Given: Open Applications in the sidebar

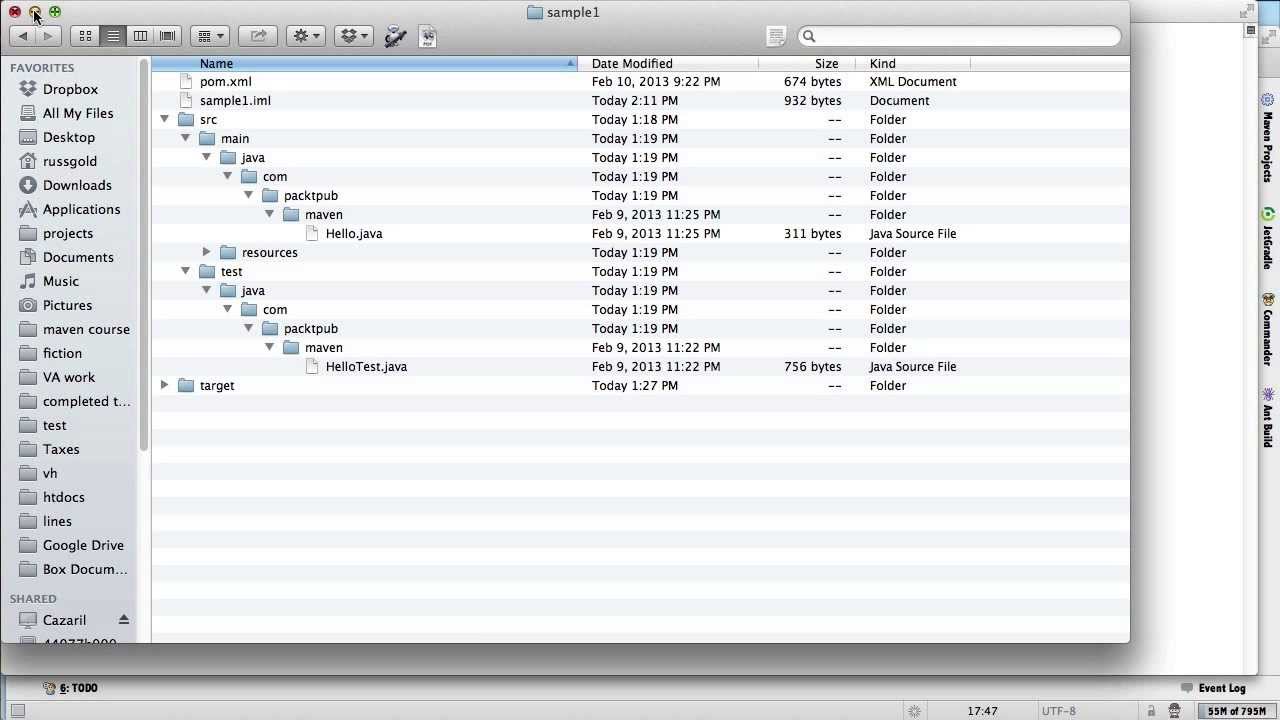Looking at the screenshot, I should pos(81,209).
